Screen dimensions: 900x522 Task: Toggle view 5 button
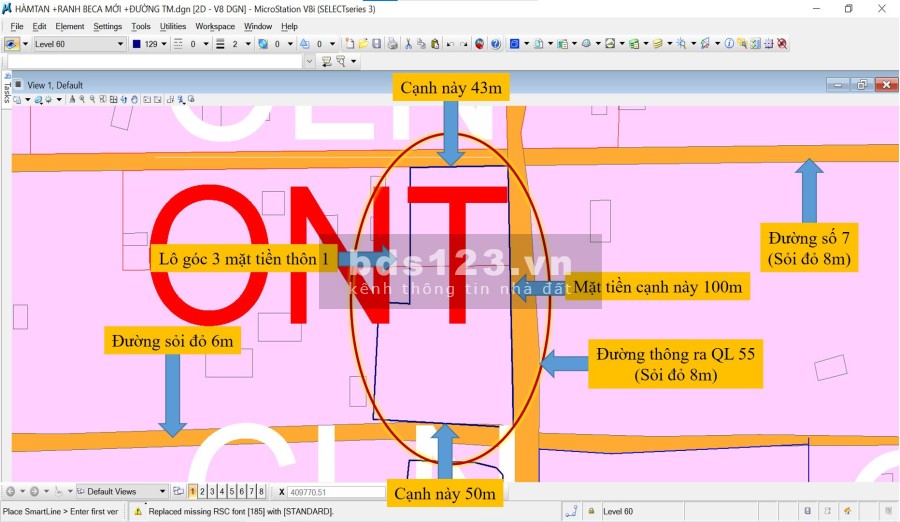pos(232,492)
